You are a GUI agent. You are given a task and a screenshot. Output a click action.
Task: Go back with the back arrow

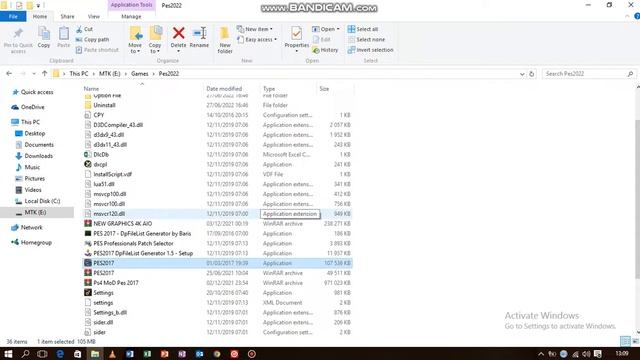tap(9, 74)
